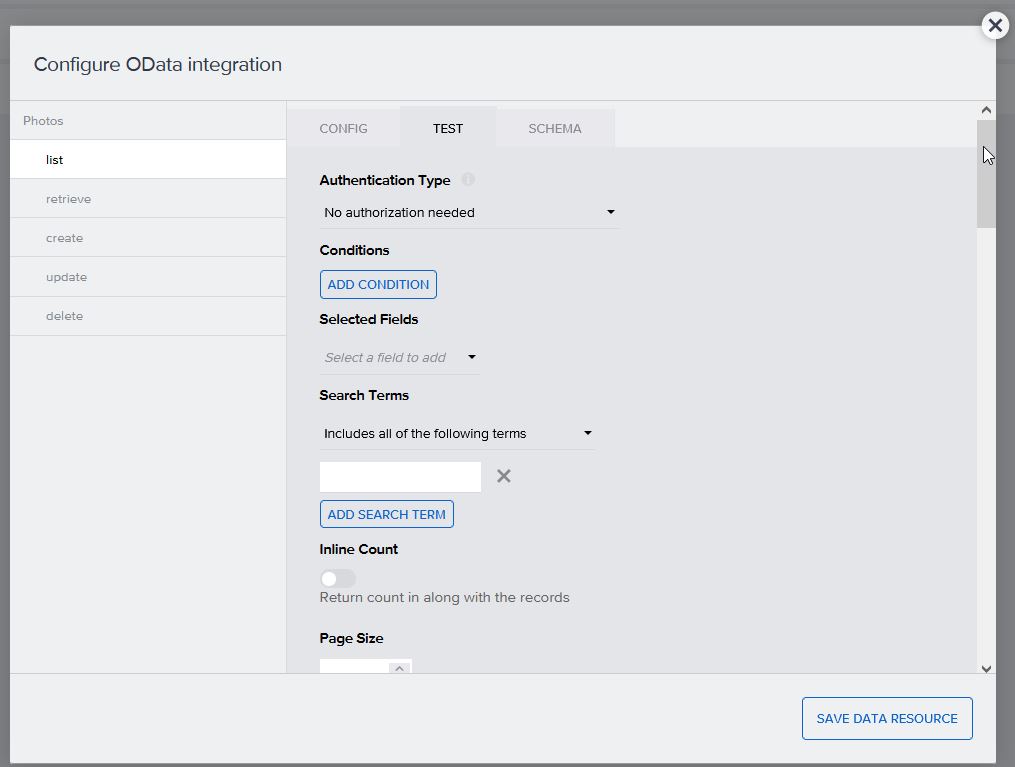The image size is (1015, 767).
Task: Click the scroll down arrow
Action: (x=986, y=669)
